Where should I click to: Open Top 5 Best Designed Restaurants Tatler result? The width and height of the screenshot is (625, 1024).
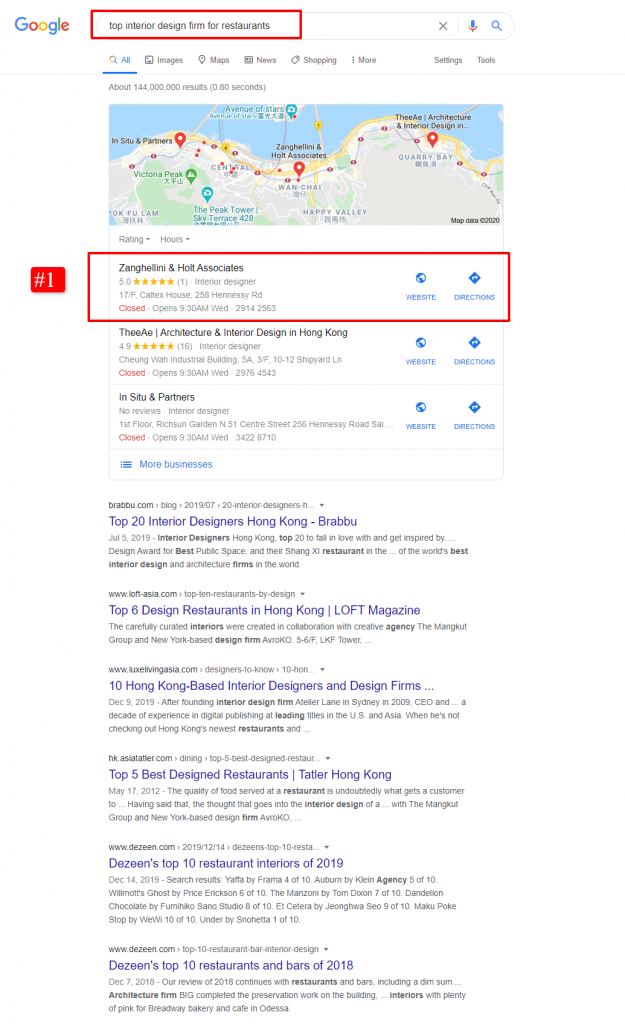click(x=250, y=775)
